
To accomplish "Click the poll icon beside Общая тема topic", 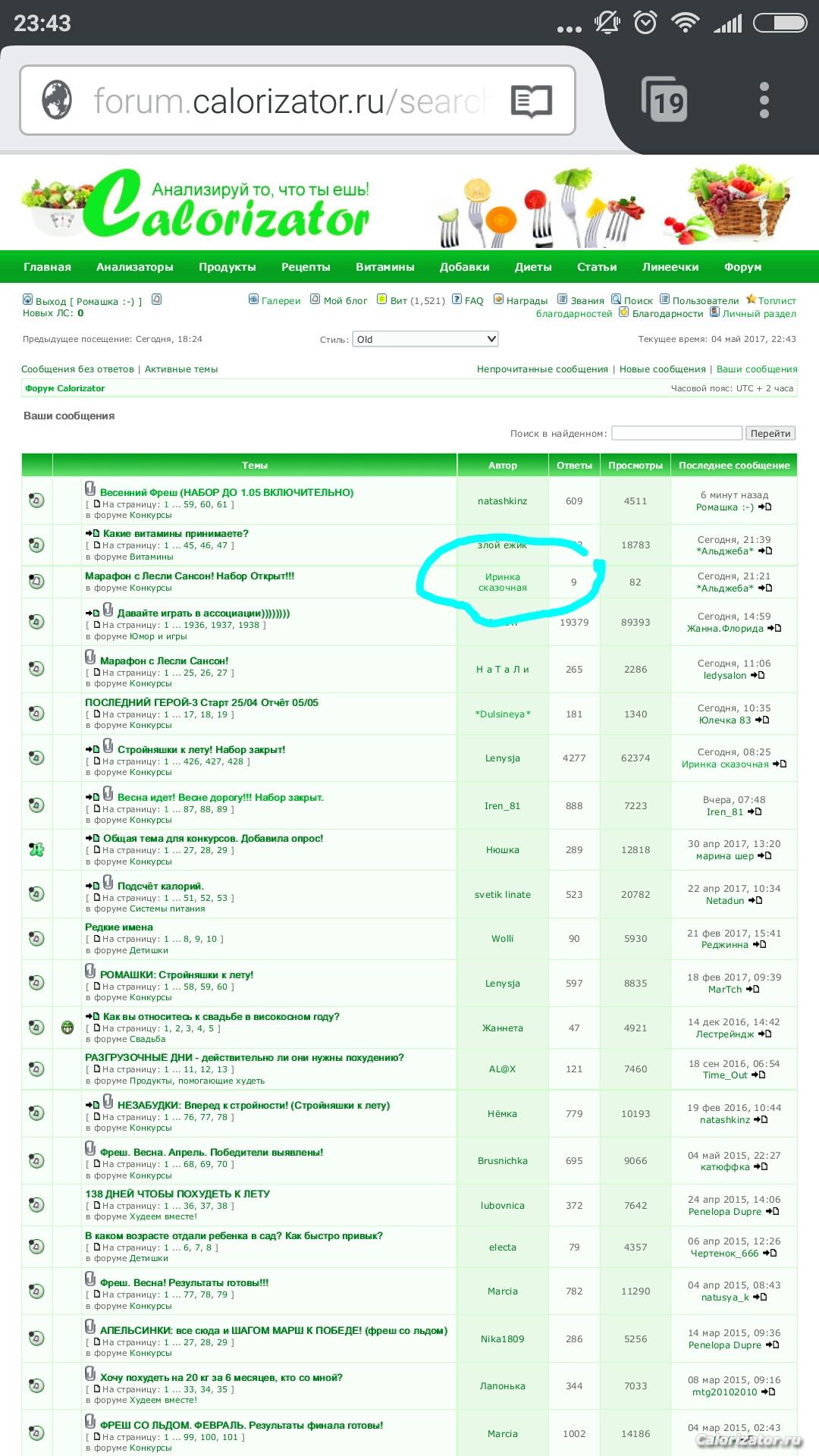I will pyautogui.click(x=36, y=849).
